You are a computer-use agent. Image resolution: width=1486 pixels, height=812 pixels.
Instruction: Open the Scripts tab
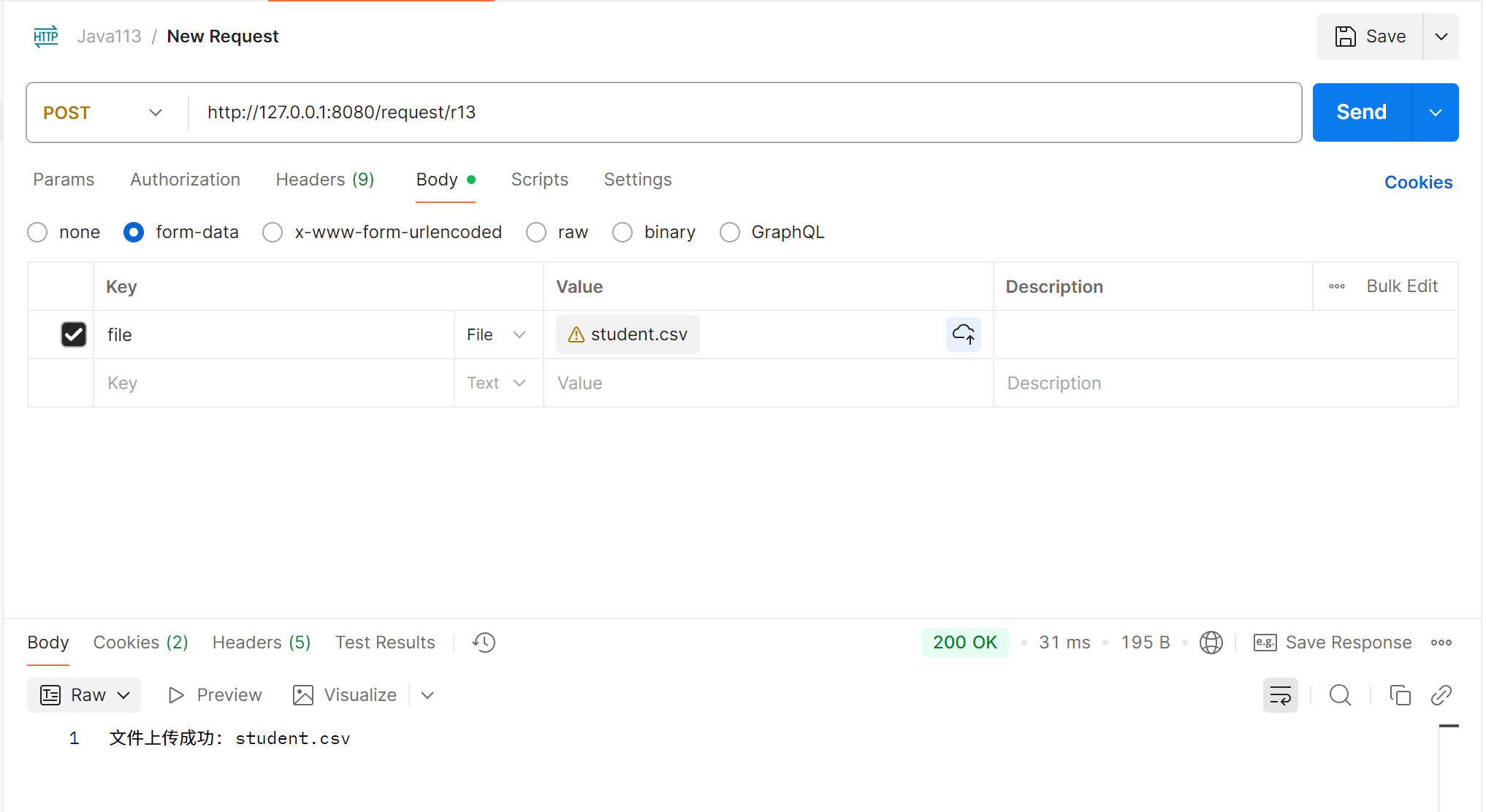point(539,180)
